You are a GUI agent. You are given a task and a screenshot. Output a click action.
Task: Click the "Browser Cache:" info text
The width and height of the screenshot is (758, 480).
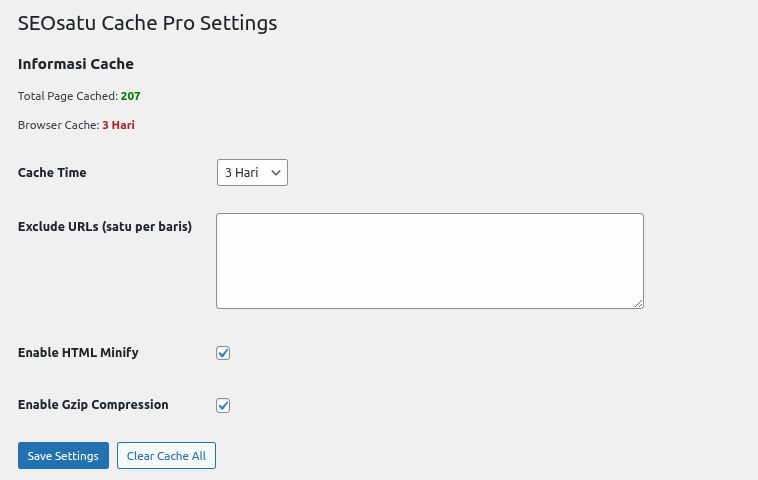tap(58, 126)
